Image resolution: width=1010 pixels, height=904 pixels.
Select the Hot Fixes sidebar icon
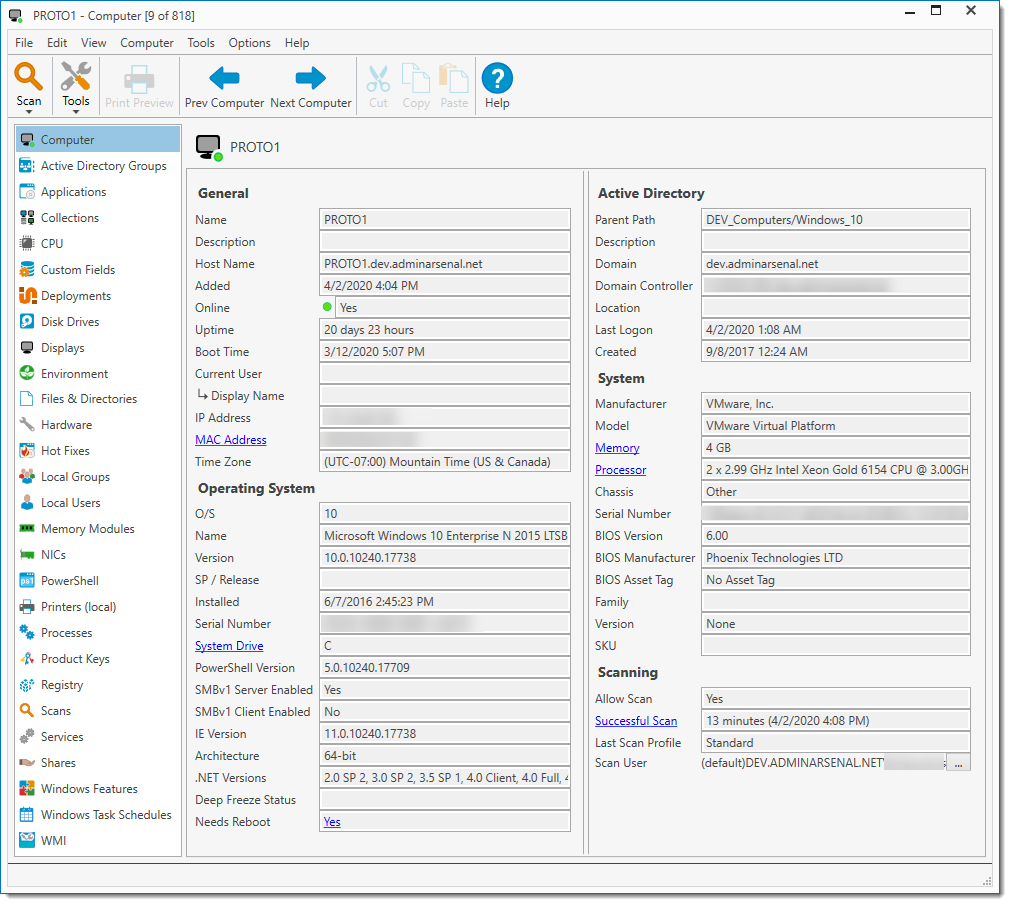point(27,451)
